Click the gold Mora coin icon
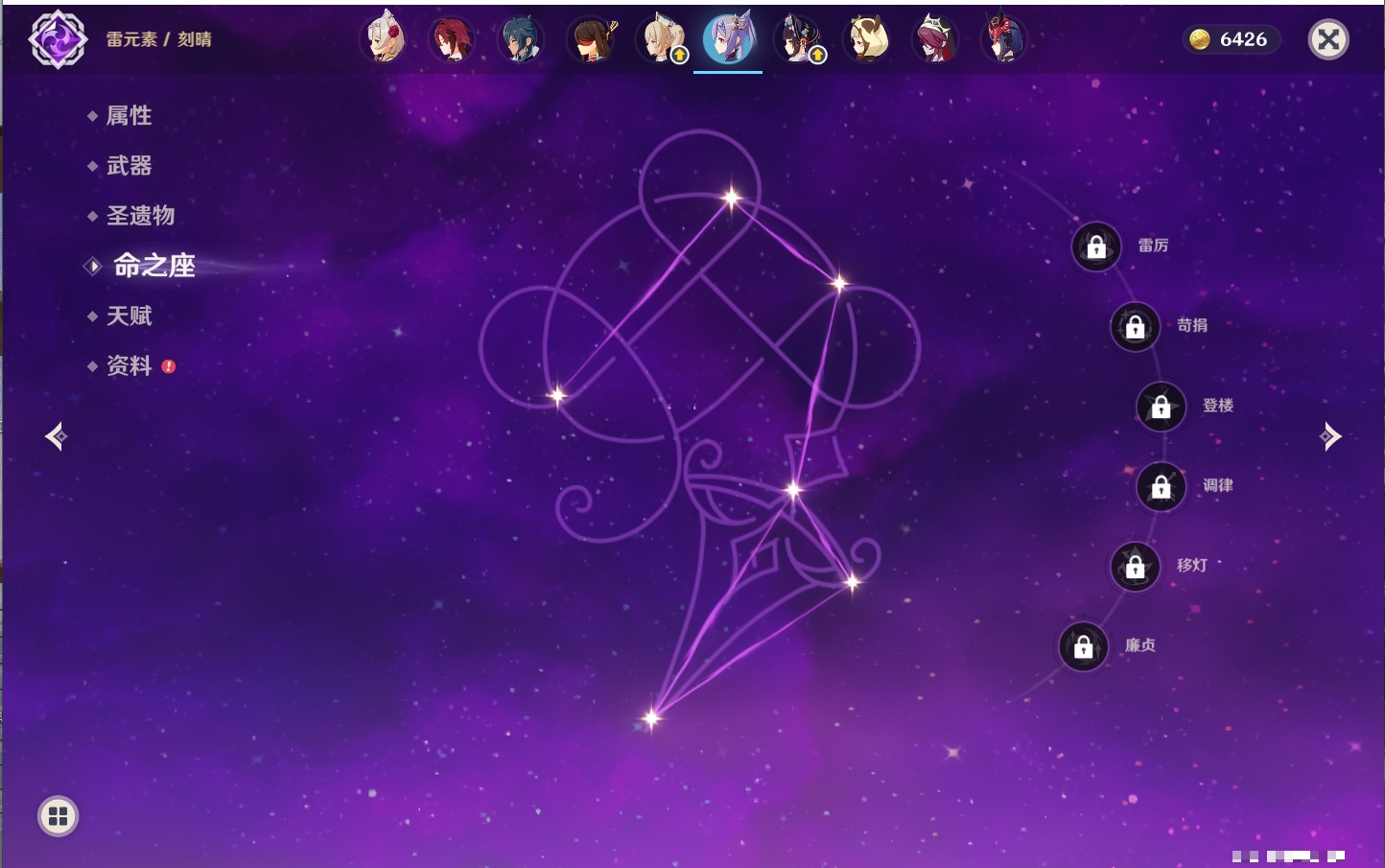Screen dimensions: 1385x868 click(x=1200, y=39)
